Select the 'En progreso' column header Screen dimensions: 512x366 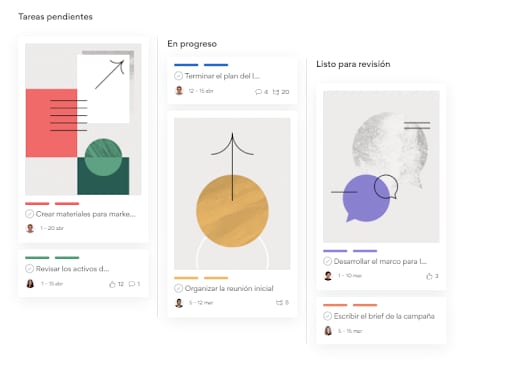[192, 44]
